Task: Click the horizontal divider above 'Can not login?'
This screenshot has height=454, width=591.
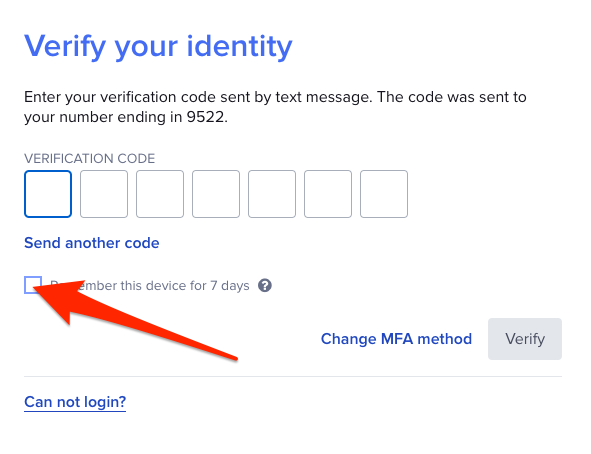Action: pos(293,376)
